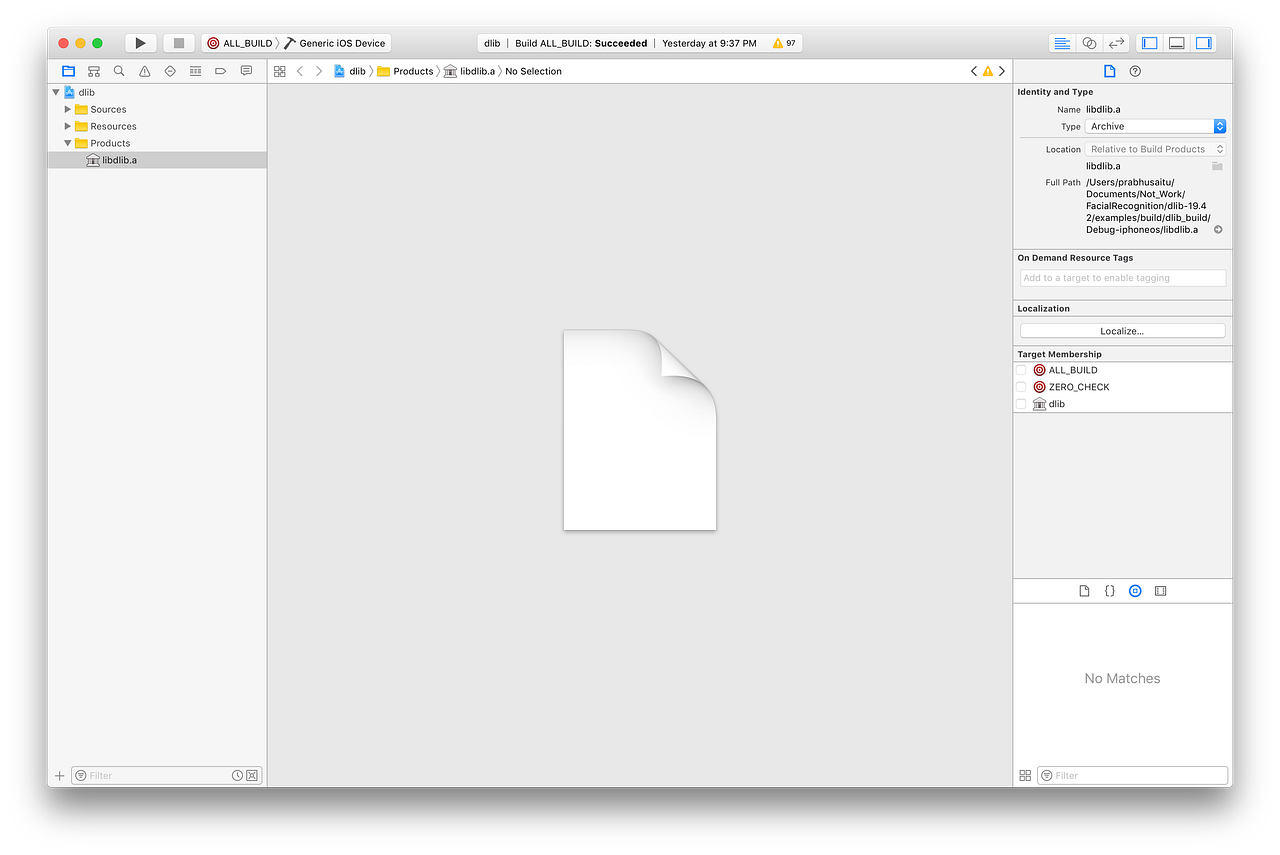Open the Source Control navigator
Screen dimensions: 1280x855
click(x=93, y=71)
